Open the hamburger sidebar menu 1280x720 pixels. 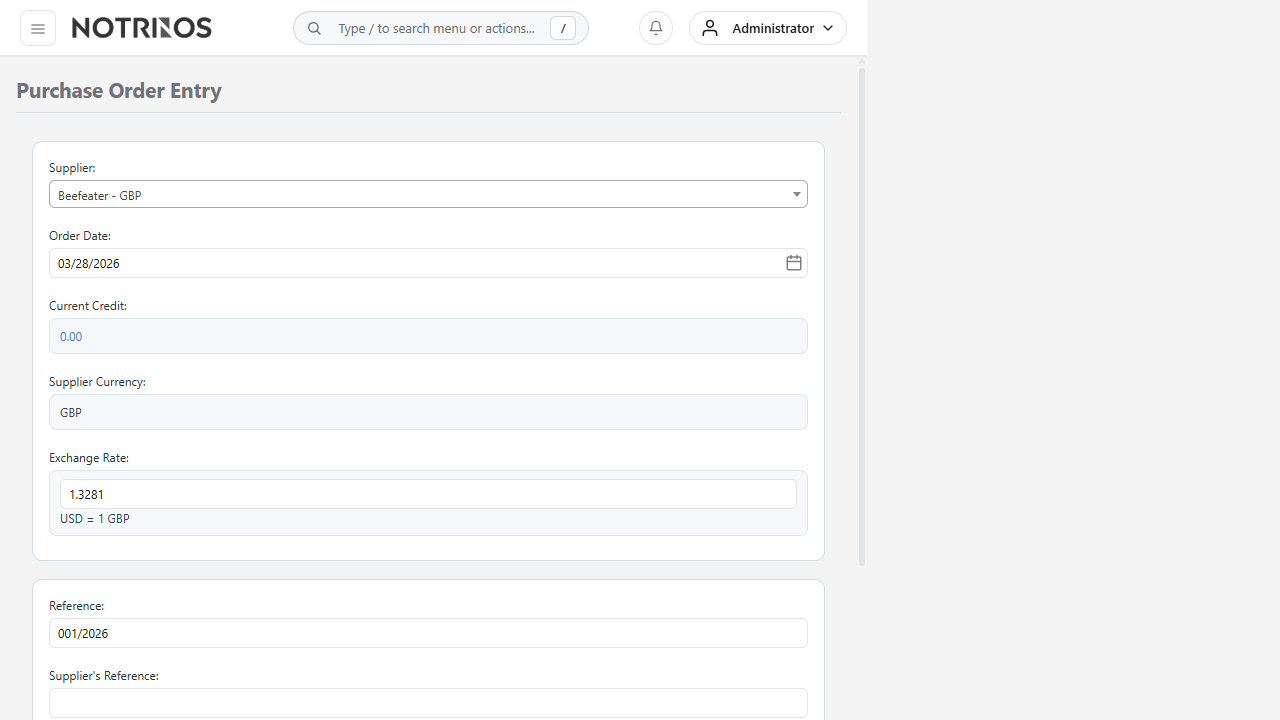click(38, 28)
